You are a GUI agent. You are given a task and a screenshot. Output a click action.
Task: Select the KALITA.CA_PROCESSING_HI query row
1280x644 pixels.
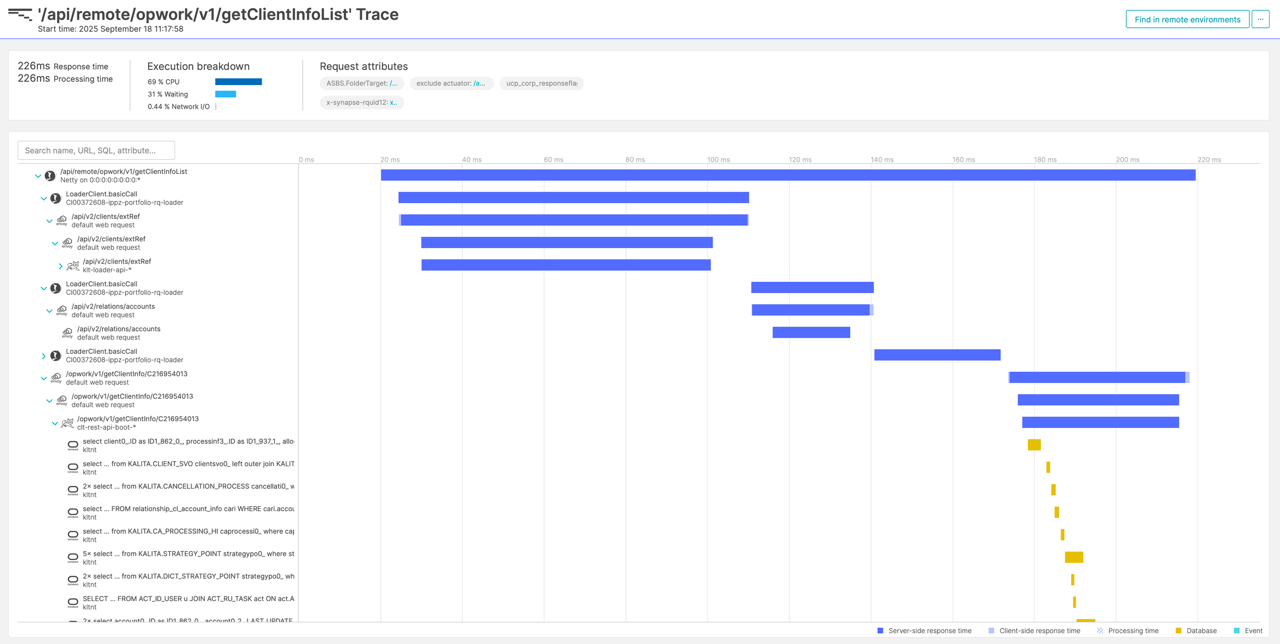[188, 531]
